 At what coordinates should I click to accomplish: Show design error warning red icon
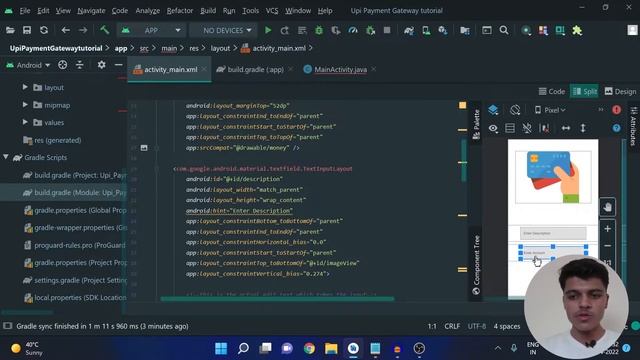pyautogui.click(x=616, y=110)
